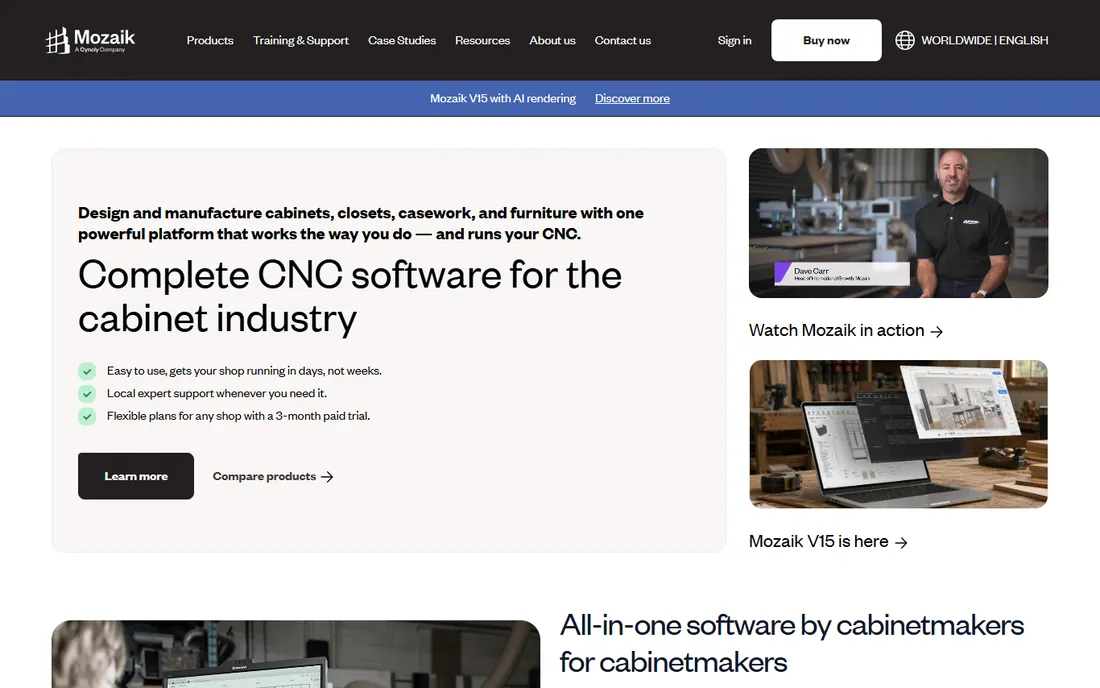Click the Mozaik V15 with AI rendering text
The width and height of the screenshot is (1100, 688).
click(502, 98)
